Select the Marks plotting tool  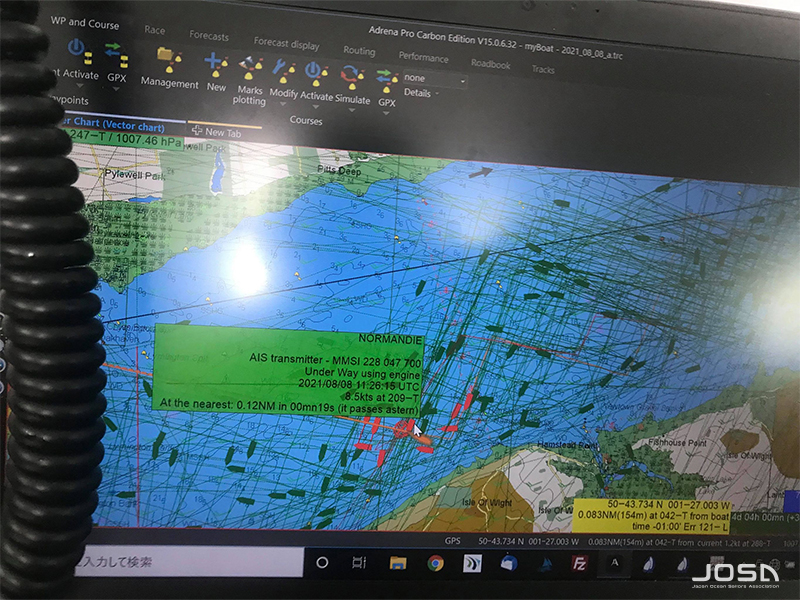point(250,69)
